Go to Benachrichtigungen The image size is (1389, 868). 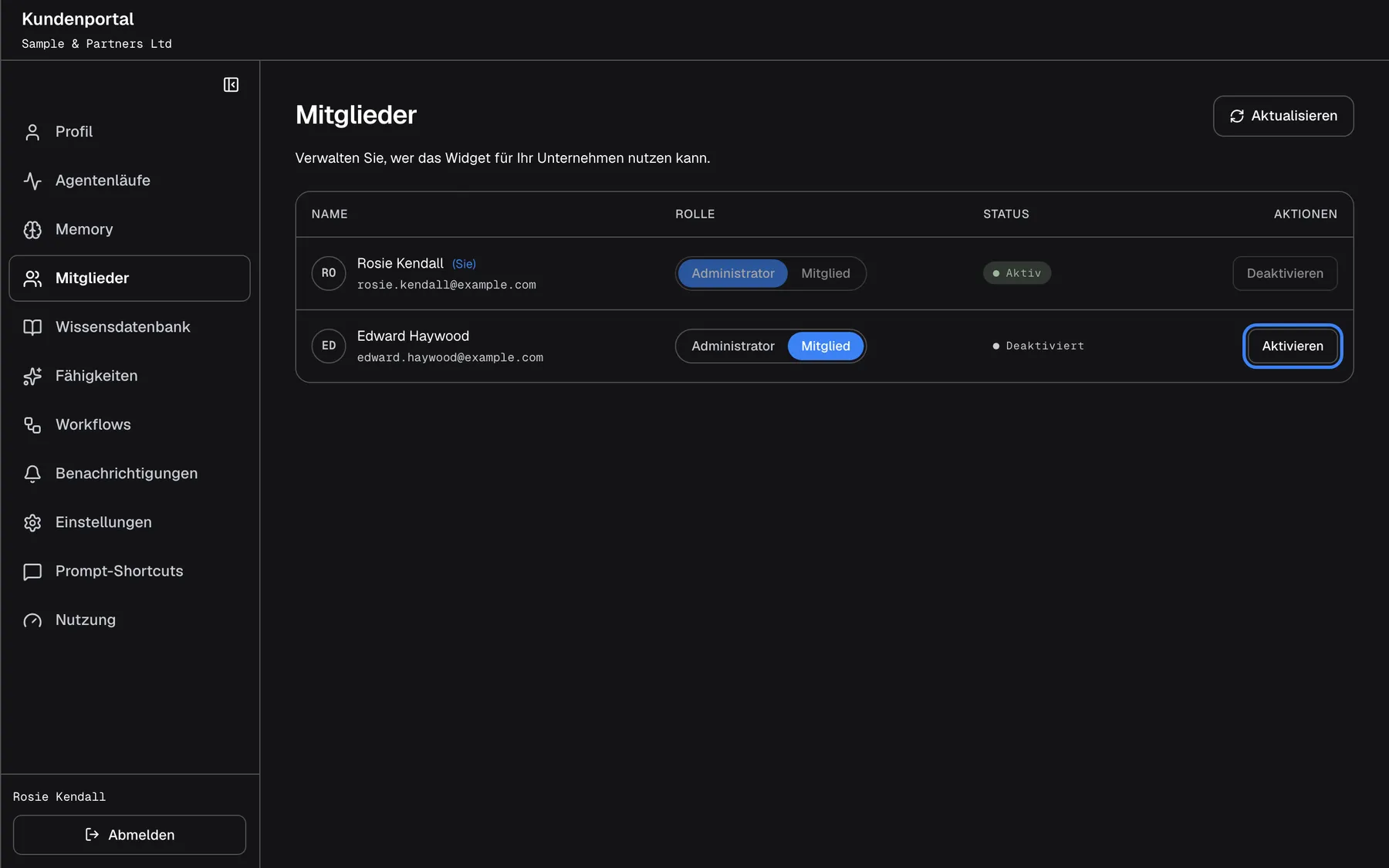tap(130, 474)
